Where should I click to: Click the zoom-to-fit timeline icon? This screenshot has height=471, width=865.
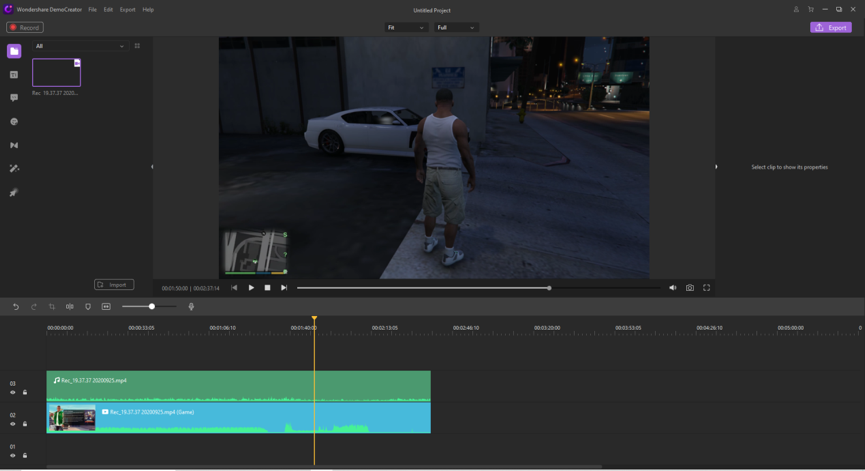tap(106, 307)
